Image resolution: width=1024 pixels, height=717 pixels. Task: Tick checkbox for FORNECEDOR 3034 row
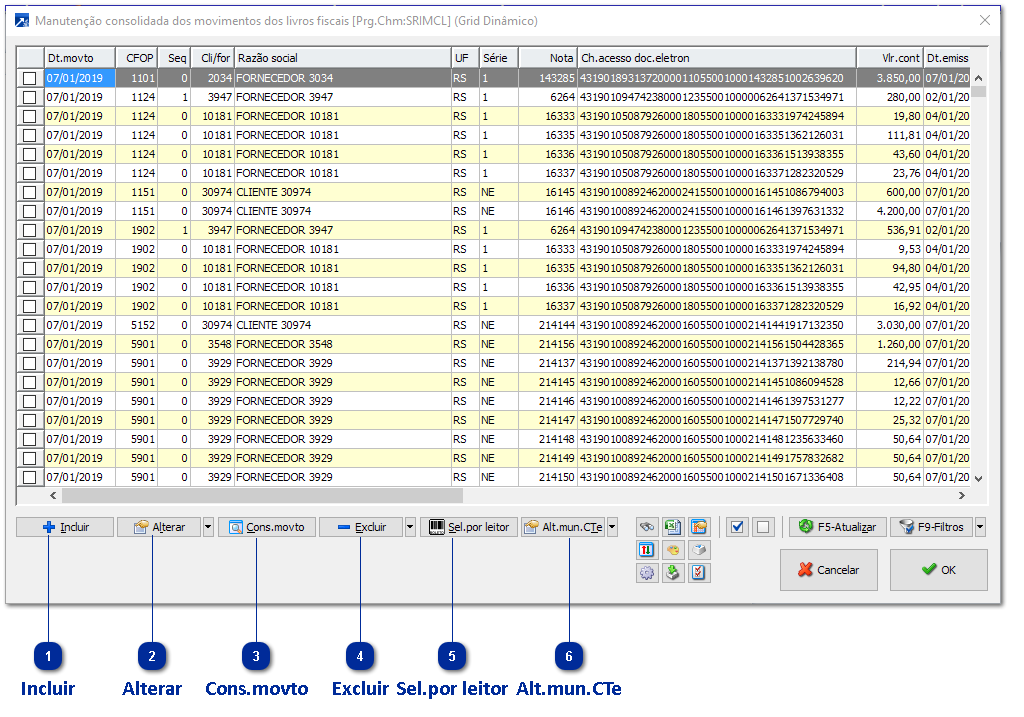[x=30, y=78]
